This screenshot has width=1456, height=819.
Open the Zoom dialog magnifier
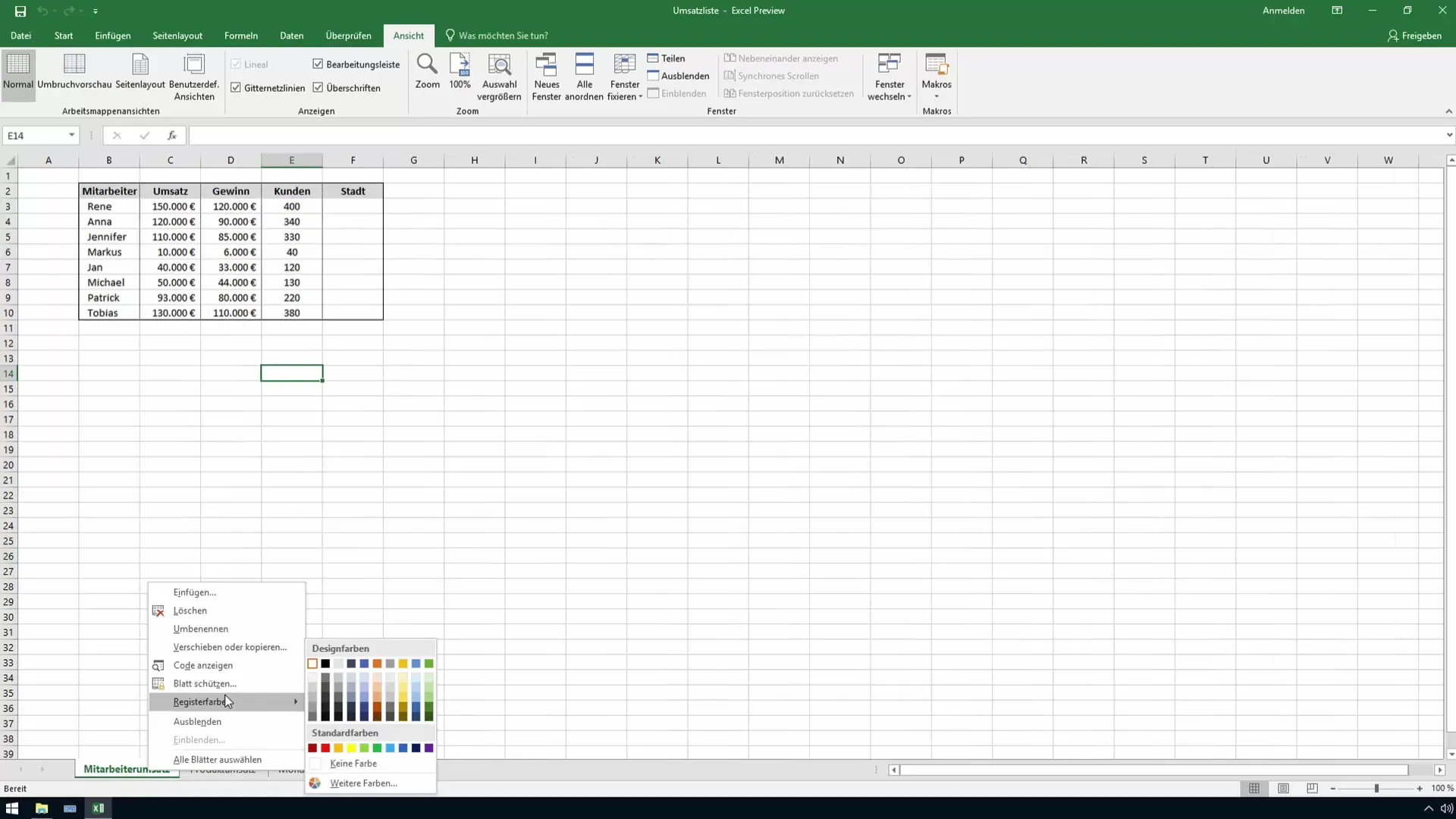[x=427, y=72]
